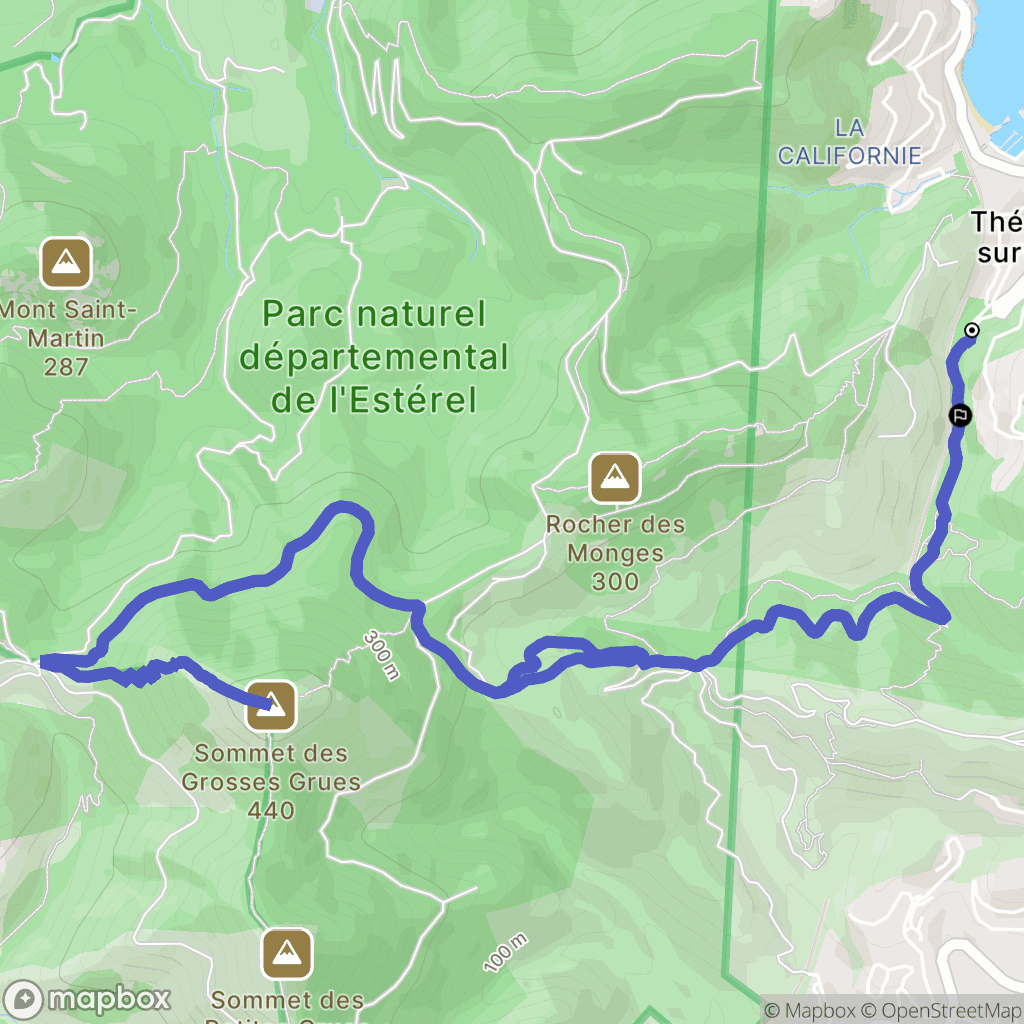Viewport: 1024px width, 1024px height.
Task: Click the Mont Saint-Martin 287 text label
Action: click(x=67, y=338)
